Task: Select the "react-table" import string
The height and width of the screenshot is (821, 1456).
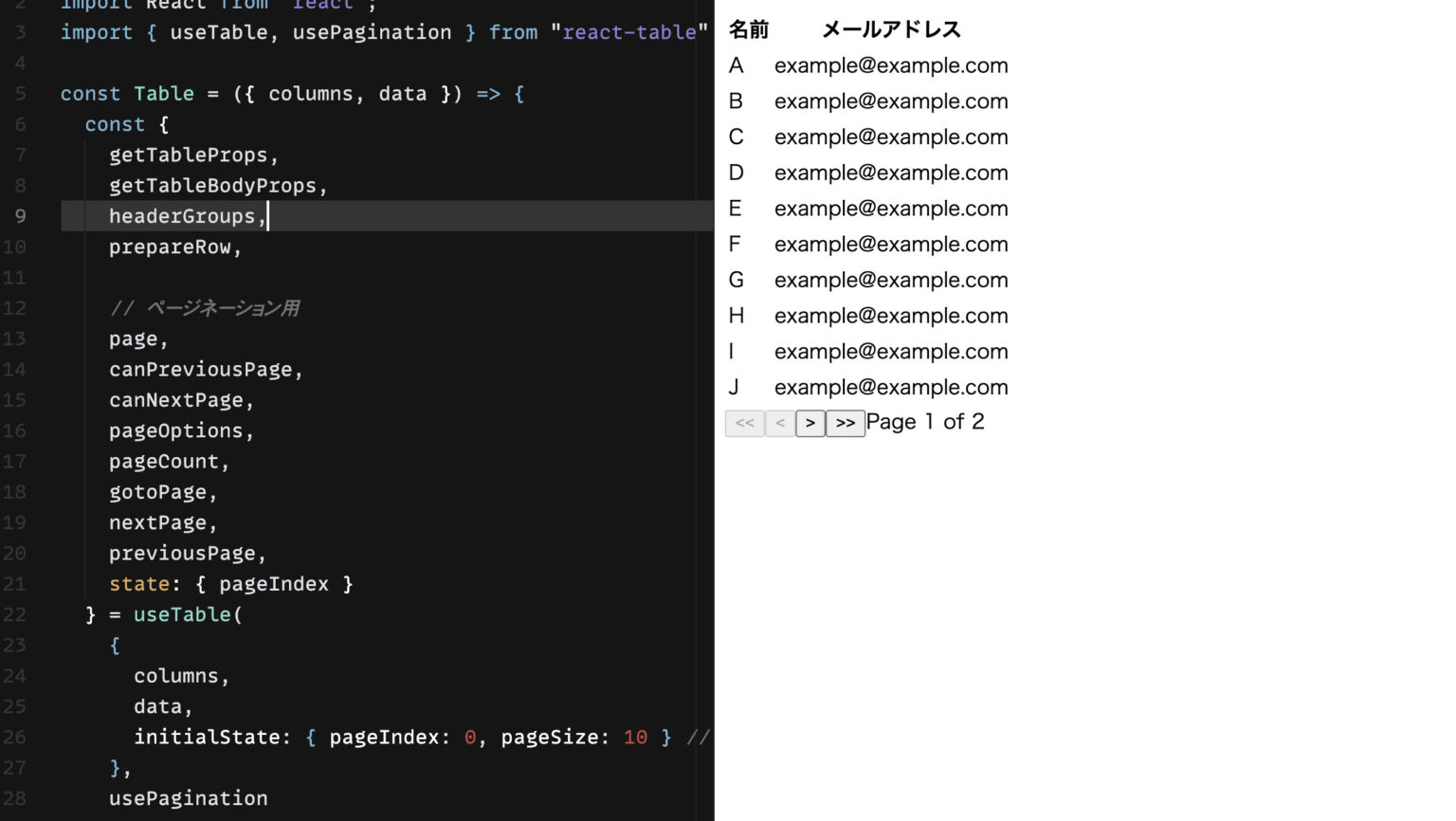Action: pyautogui.click(x=629, y=32)
